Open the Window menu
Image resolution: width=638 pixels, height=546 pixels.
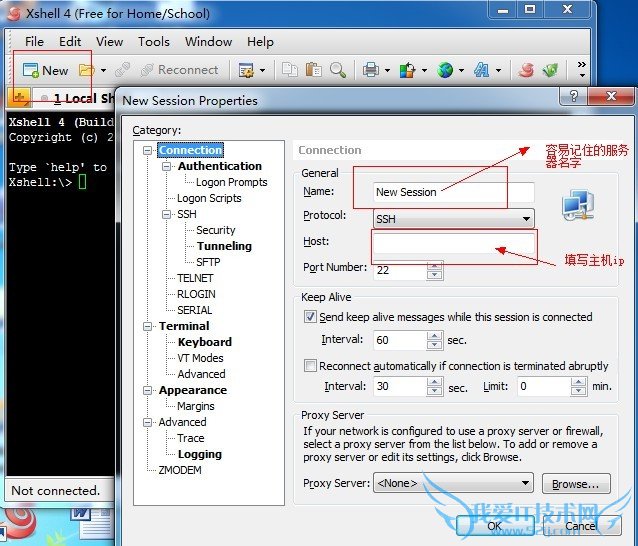(x=208, y=41)
